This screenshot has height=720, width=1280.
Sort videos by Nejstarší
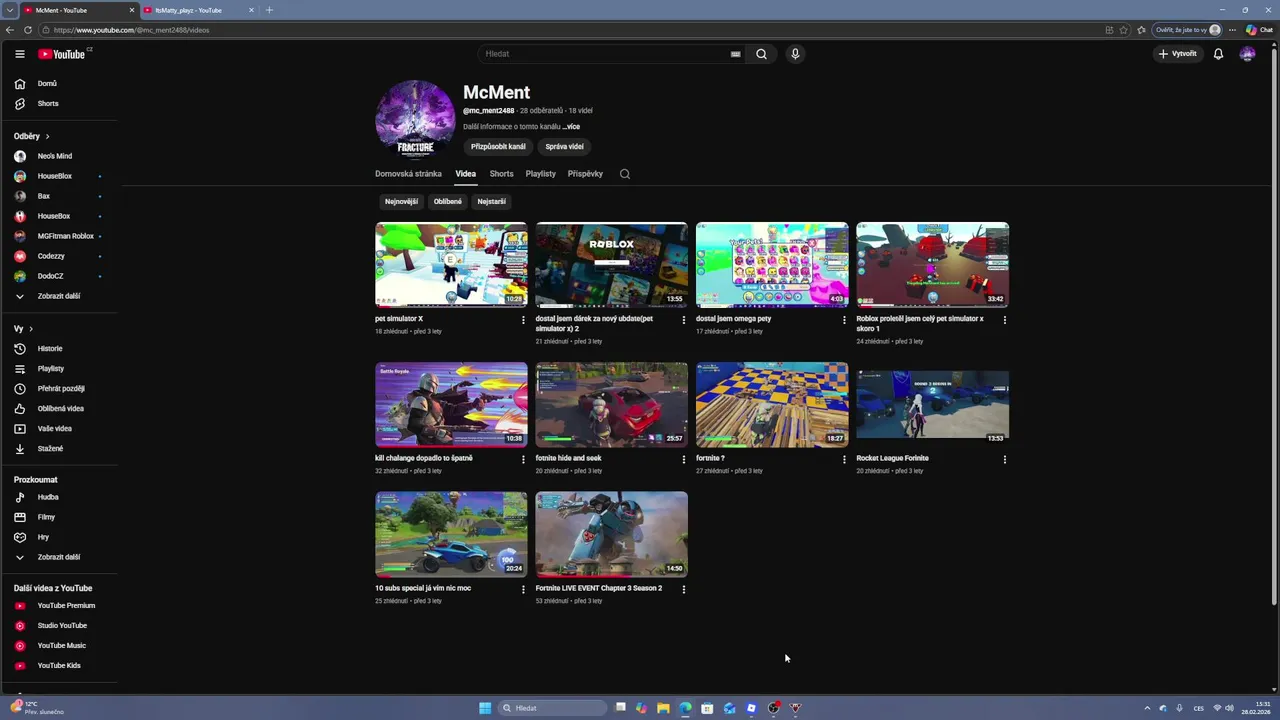491,202
